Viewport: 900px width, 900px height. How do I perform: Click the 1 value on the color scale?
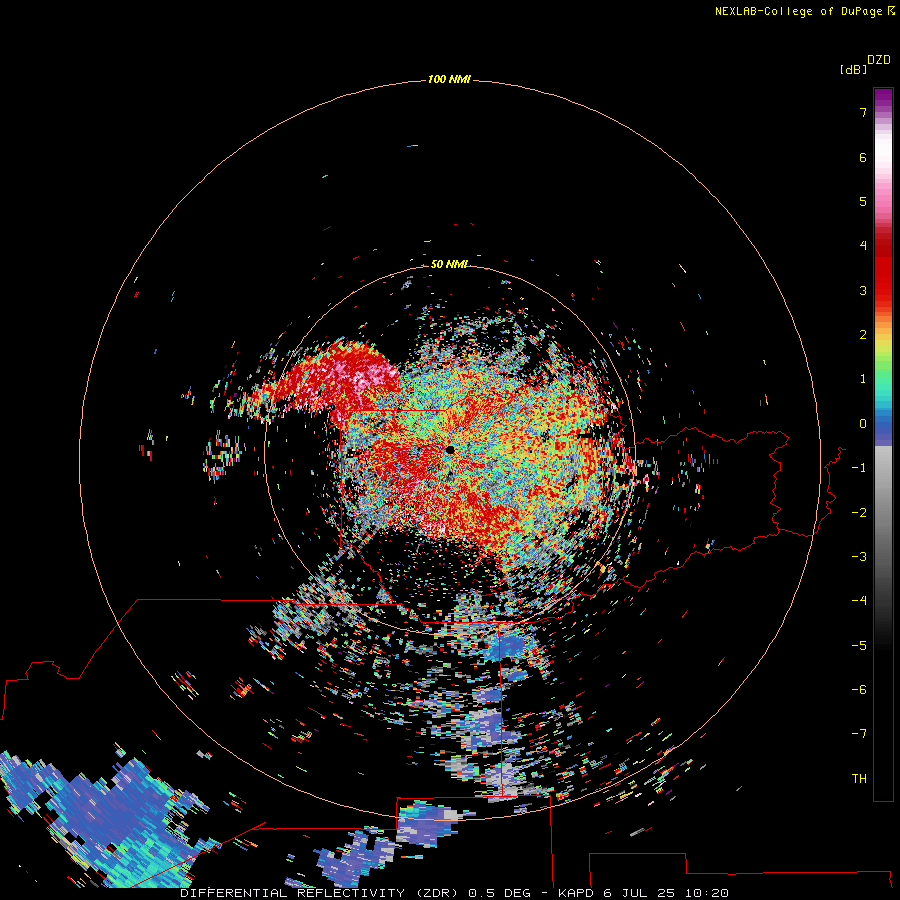pyautogui.click(x=863, y=379)
